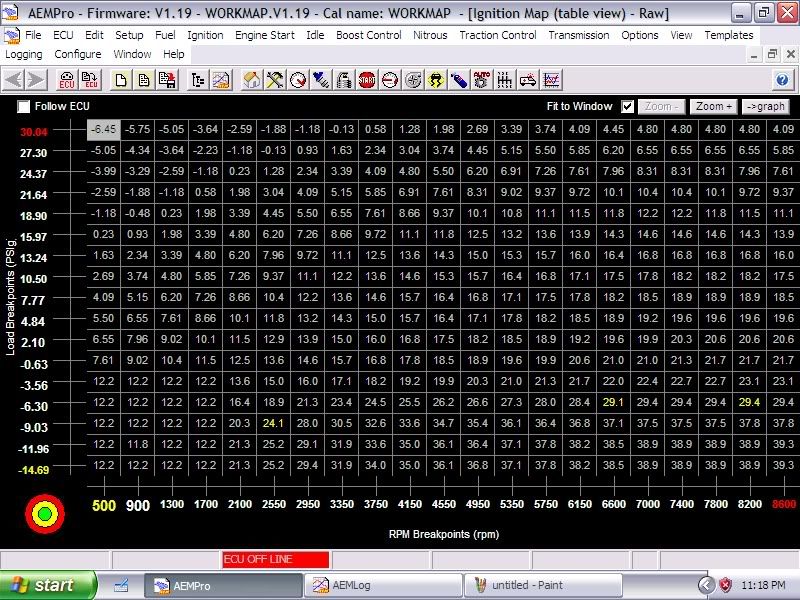Click the red START engine icon
800x600 pixels.
(x=367, y=80)
